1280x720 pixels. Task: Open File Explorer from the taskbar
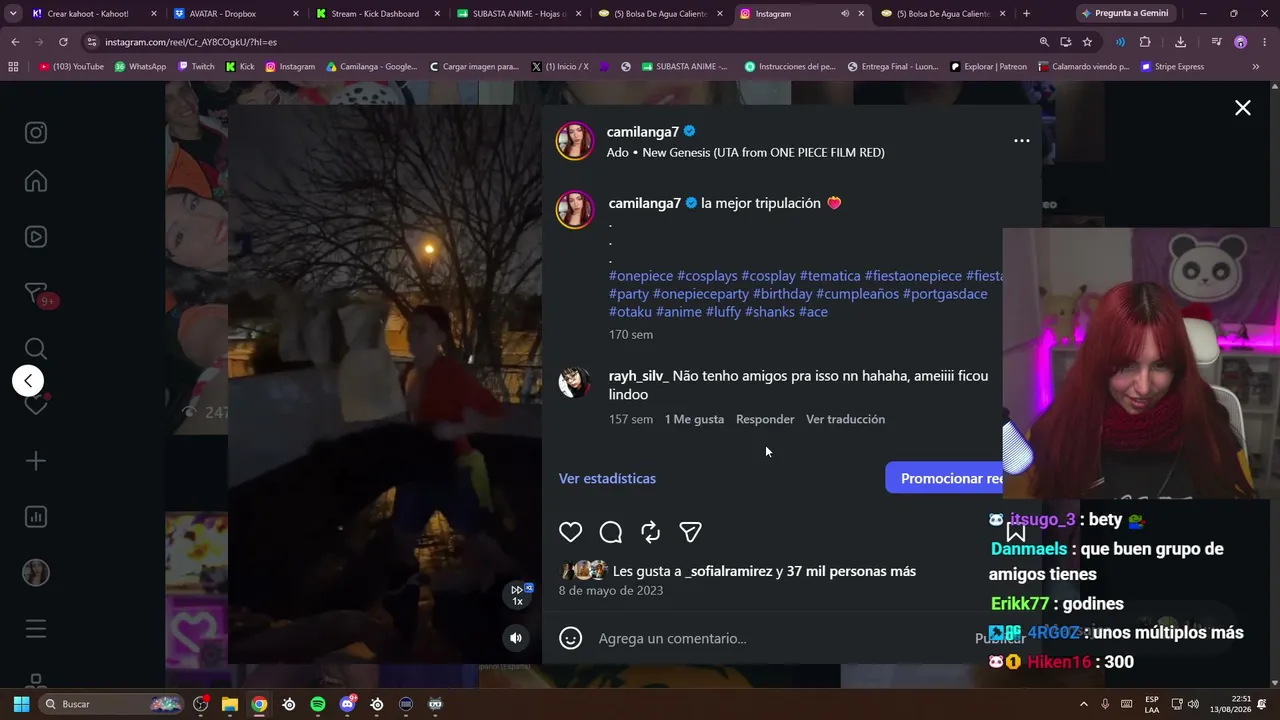tap(230, 704)
